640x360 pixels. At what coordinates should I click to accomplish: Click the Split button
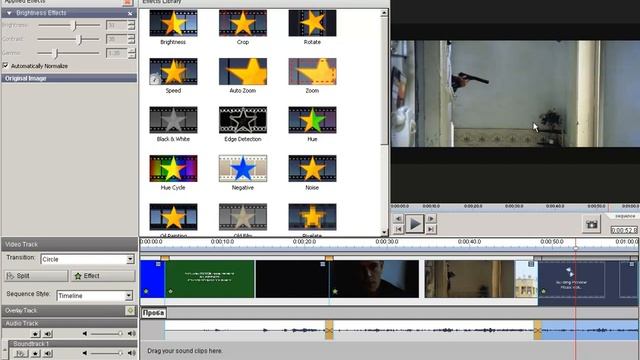coord(36,276)
